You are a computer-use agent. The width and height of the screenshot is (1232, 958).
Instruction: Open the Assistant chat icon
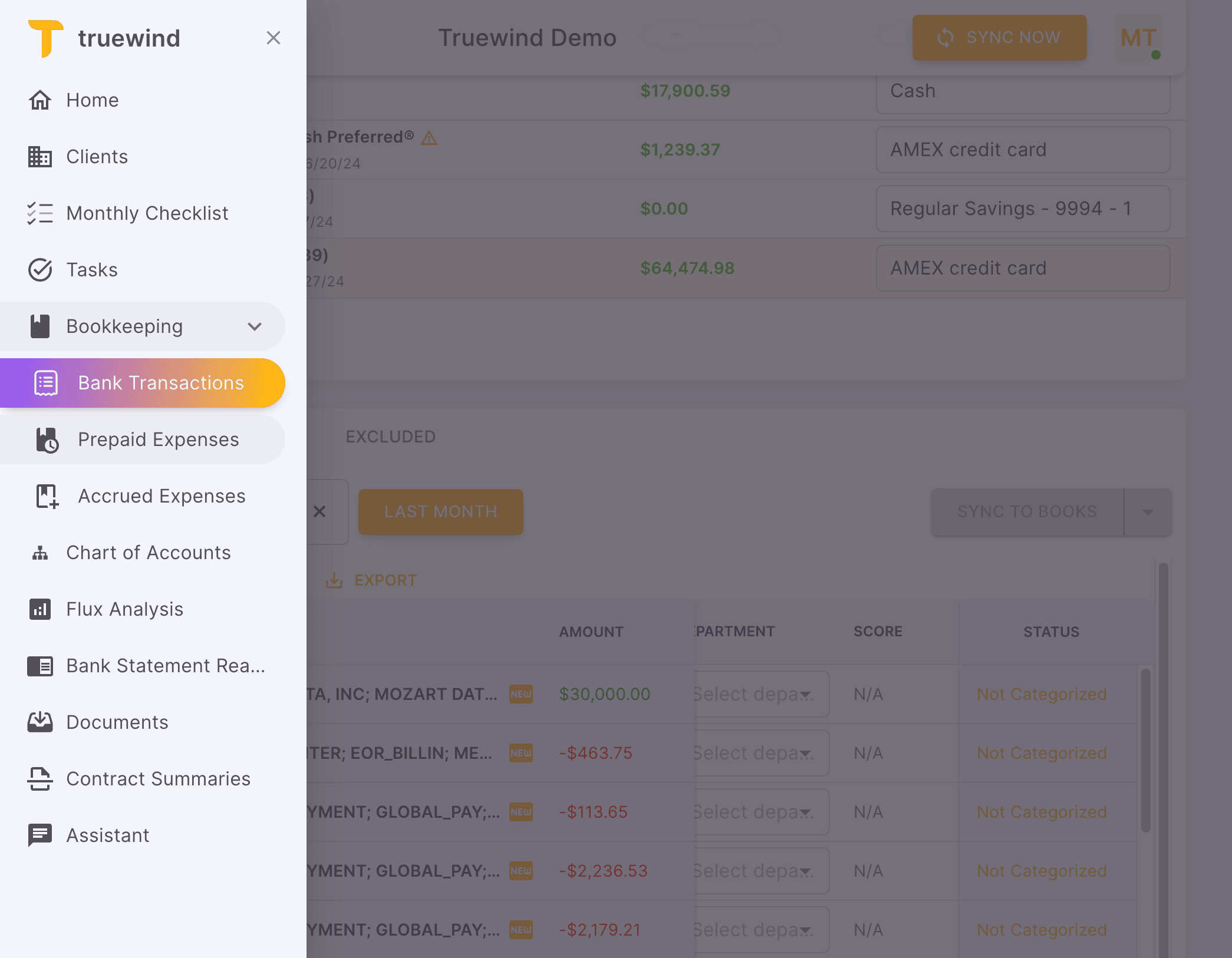coord(39,835)
